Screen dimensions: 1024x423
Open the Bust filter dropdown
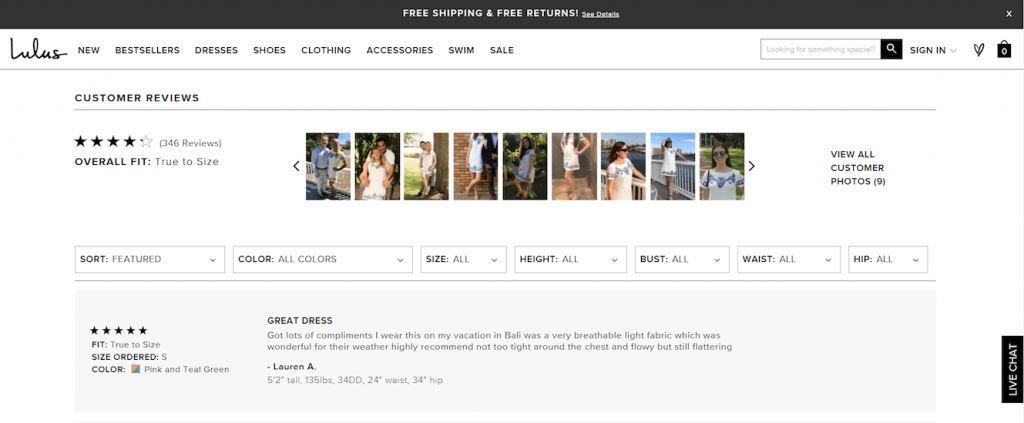[682, 259]
